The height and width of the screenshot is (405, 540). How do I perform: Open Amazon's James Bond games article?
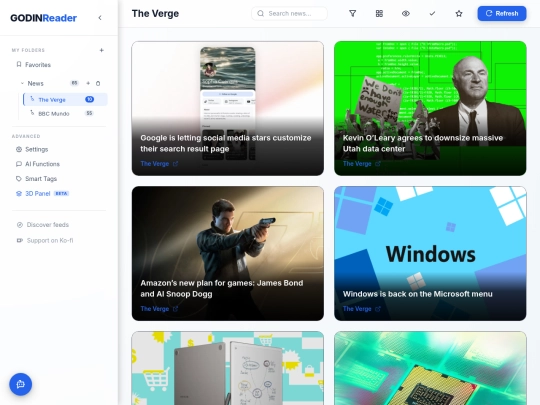pyautogui.click(x=228, y=253)
